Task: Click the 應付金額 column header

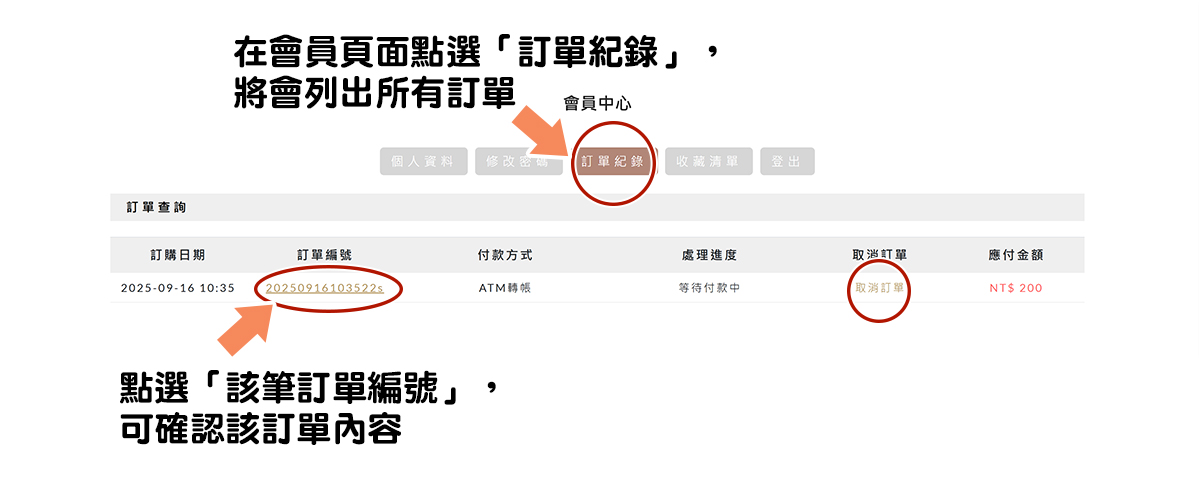Action: tap(1016, 255)
